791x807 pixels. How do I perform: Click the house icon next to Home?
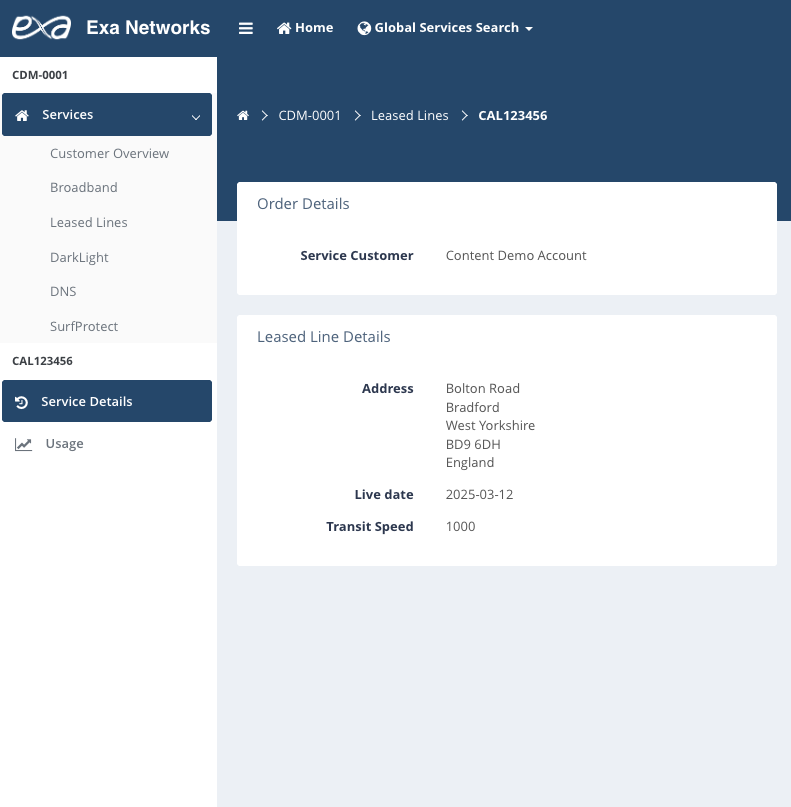(284, 28)
